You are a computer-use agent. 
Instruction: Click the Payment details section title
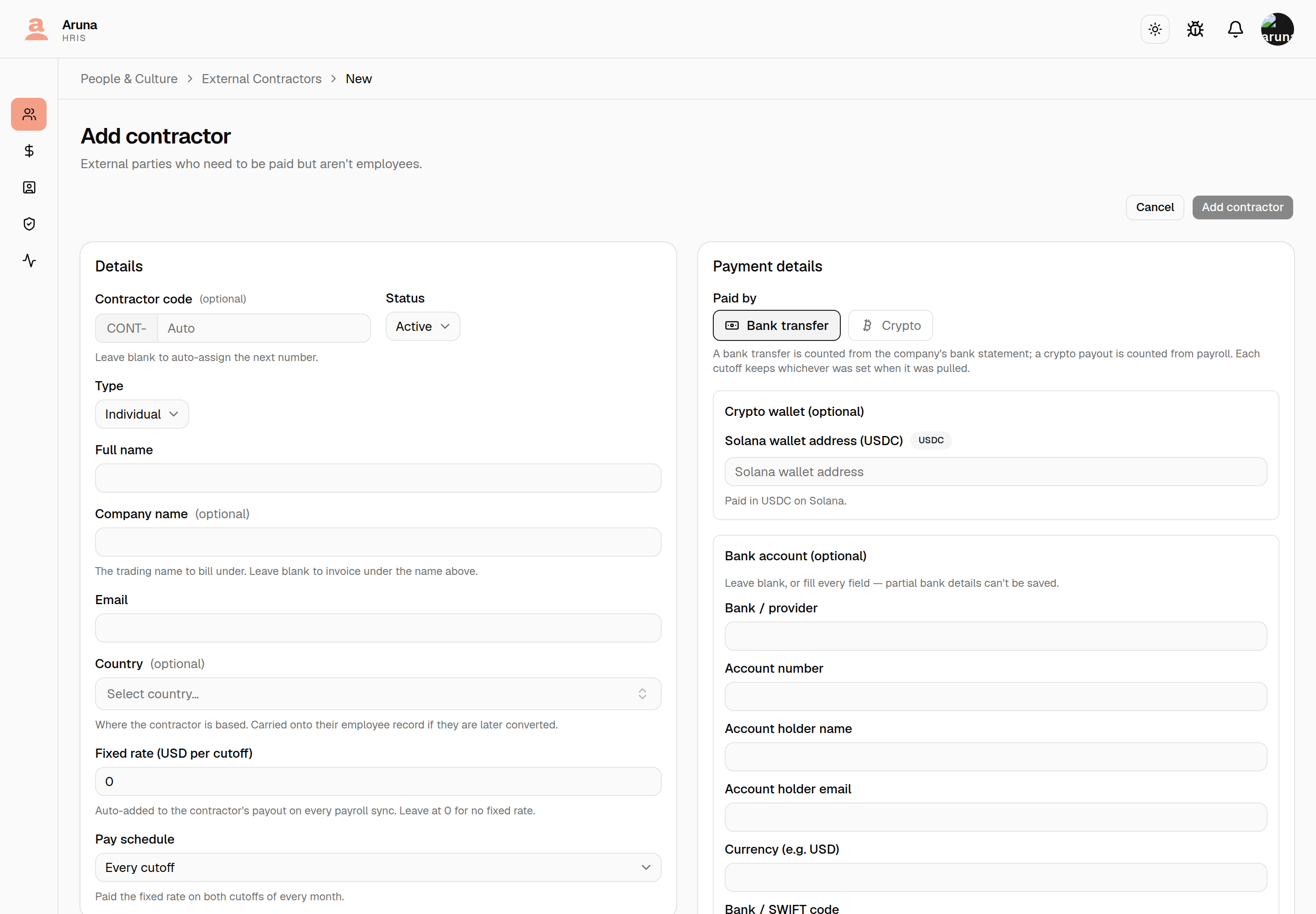click(x=767, y=266)
